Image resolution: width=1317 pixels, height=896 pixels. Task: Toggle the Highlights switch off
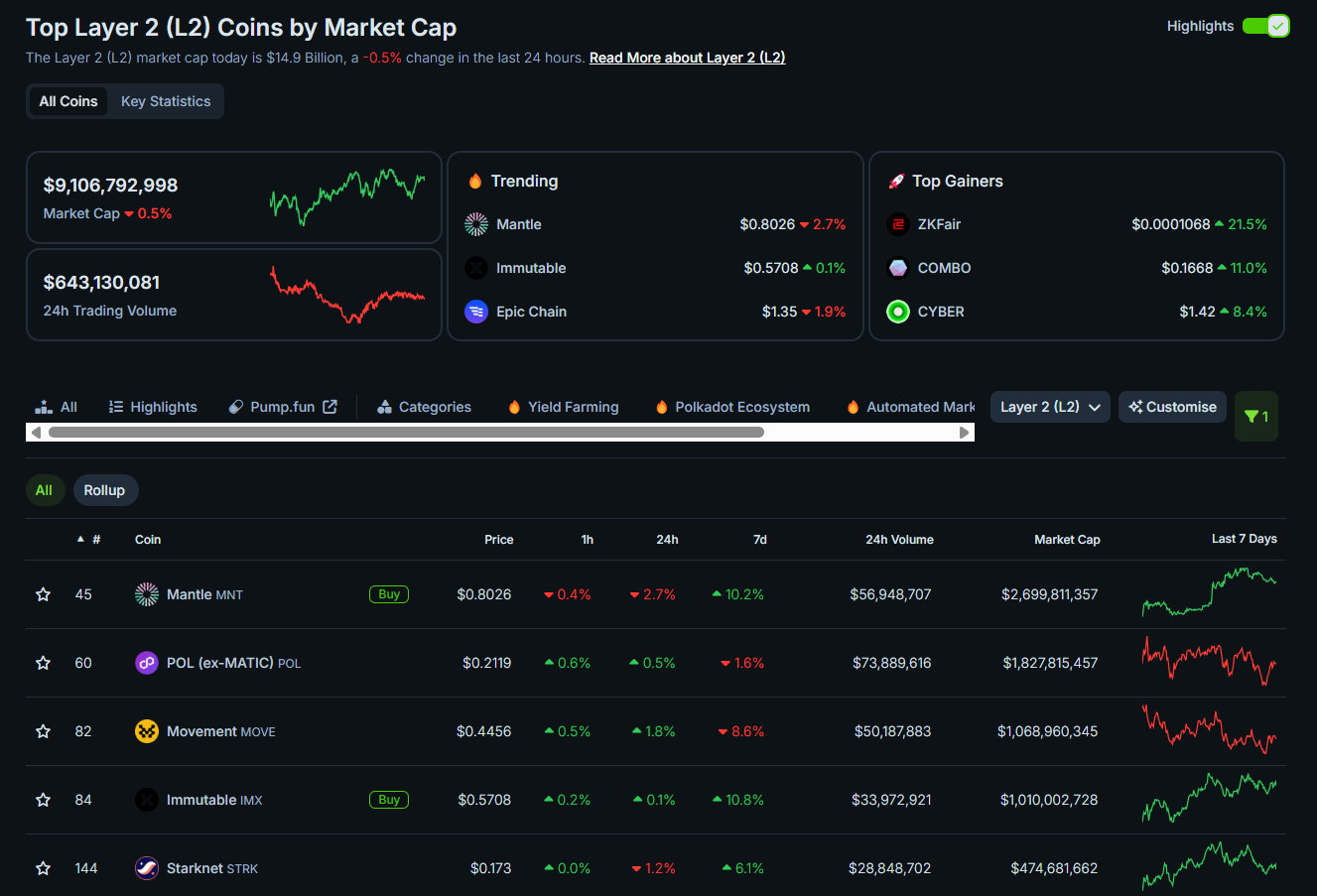(1265, 26)
